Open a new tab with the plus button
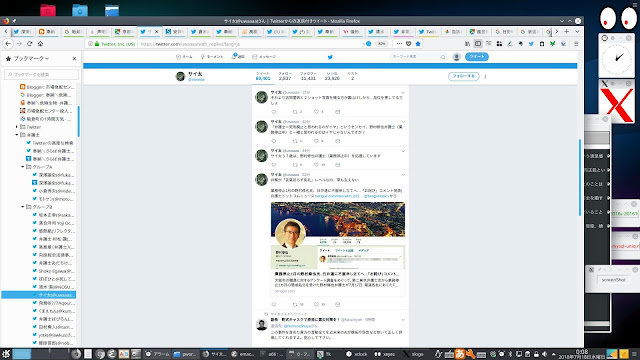The width and height of the screenshot is (640, 360). pyautogui.click(x=567, y=31)
